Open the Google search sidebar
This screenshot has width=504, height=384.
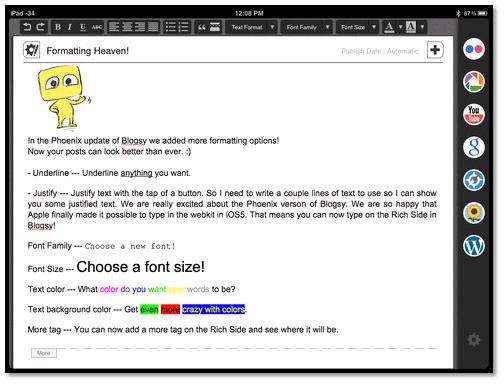click(x=474, y=147)
